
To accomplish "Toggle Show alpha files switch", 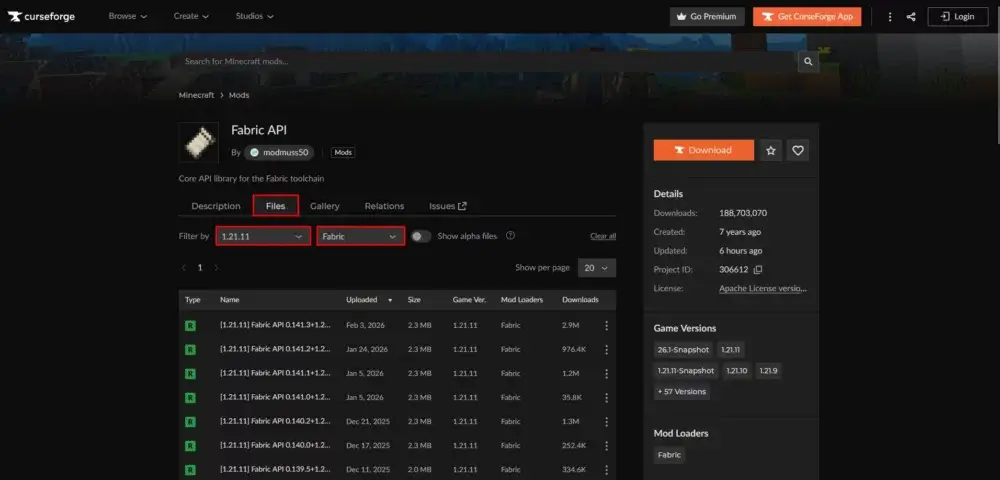I will click(421, 236).
